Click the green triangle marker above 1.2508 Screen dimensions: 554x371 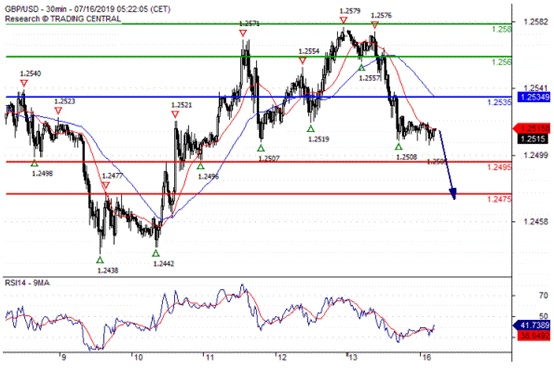click(x=399, y=147)
